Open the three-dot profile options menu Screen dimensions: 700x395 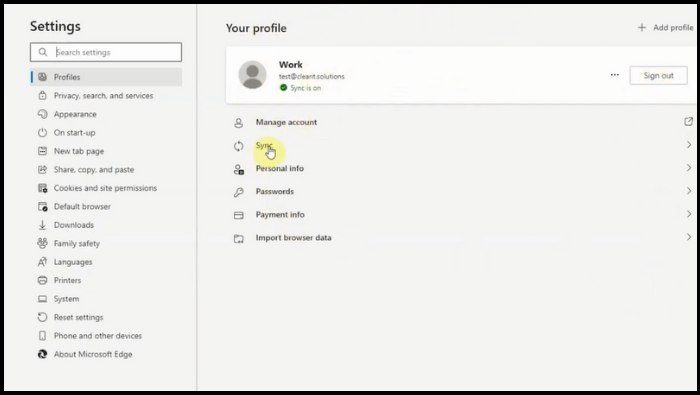click(615, 75)
